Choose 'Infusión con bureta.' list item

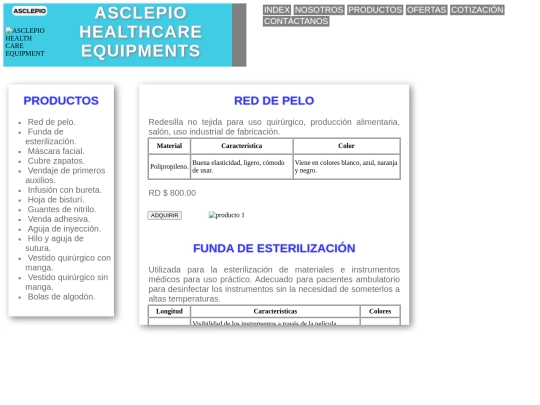coord(64,190)
